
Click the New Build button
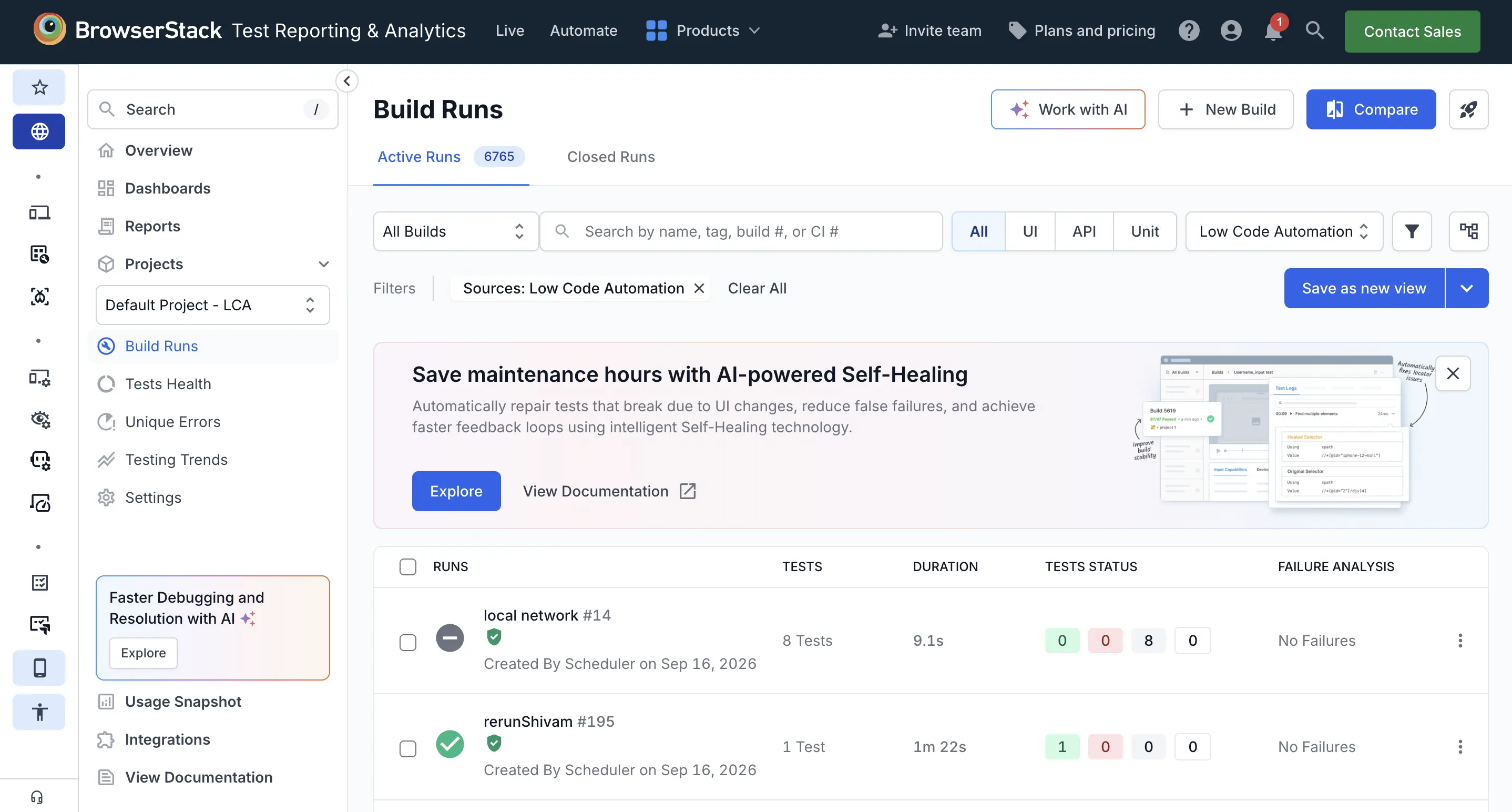coord(1225,109)
